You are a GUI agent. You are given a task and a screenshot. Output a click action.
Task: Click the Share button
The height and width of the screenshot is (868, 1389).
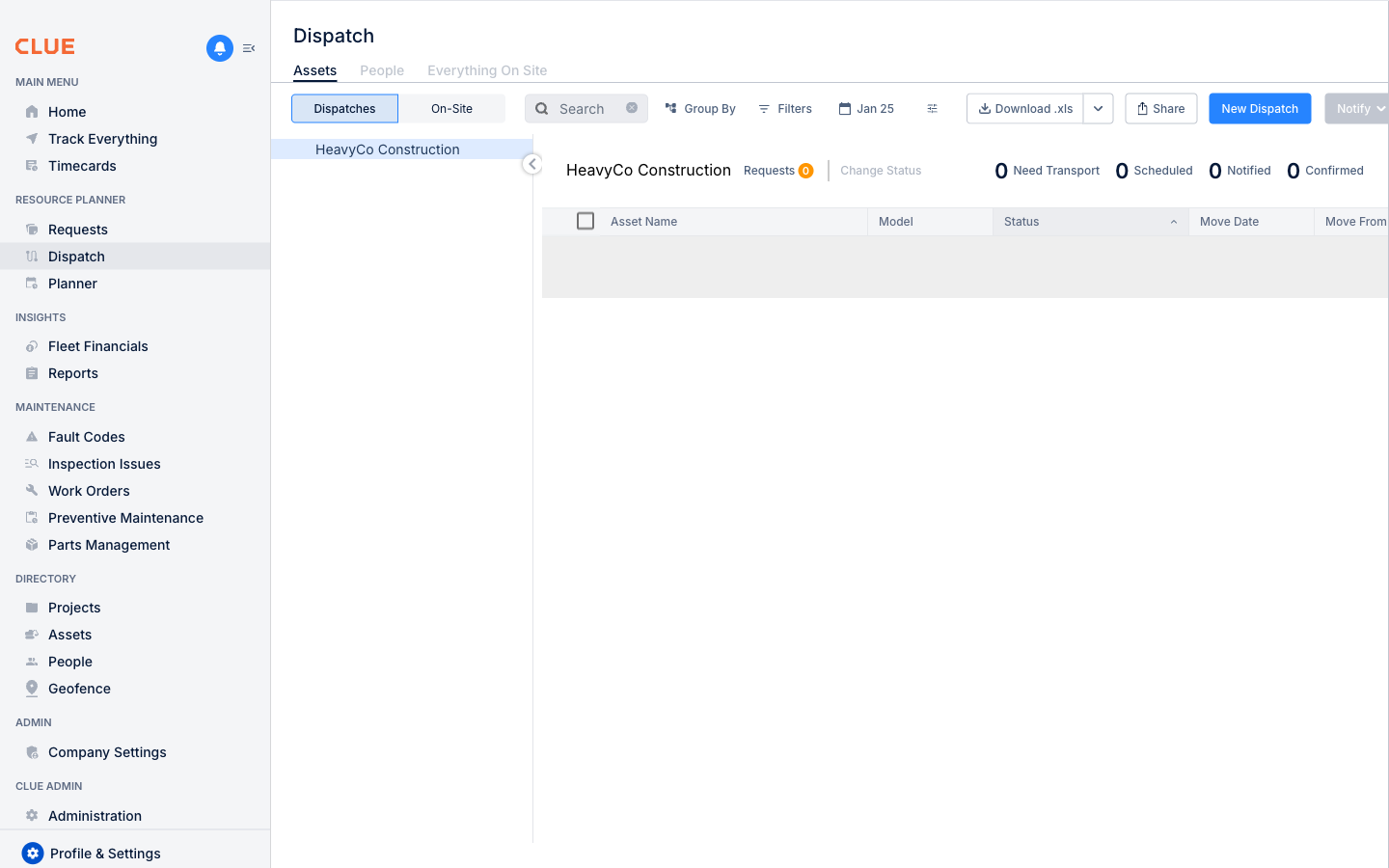tap(1161, 109)
